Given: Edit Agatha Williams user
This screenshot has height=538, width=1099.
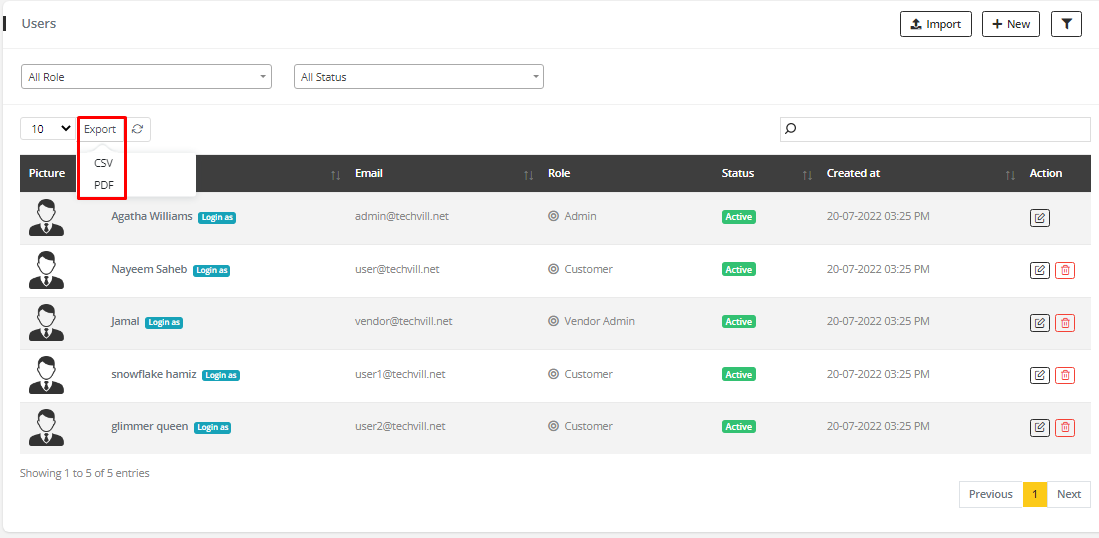Looking at the screenshot, I should click(x=1039, y=218).
